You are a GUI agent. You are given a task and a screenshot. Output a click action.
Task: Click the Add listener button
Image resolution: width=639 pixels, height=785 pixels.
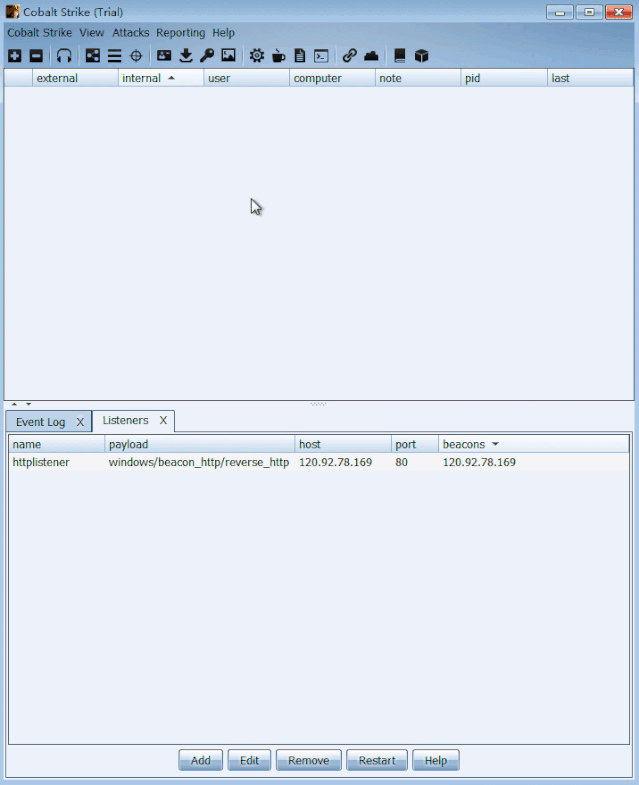[200, 760]
